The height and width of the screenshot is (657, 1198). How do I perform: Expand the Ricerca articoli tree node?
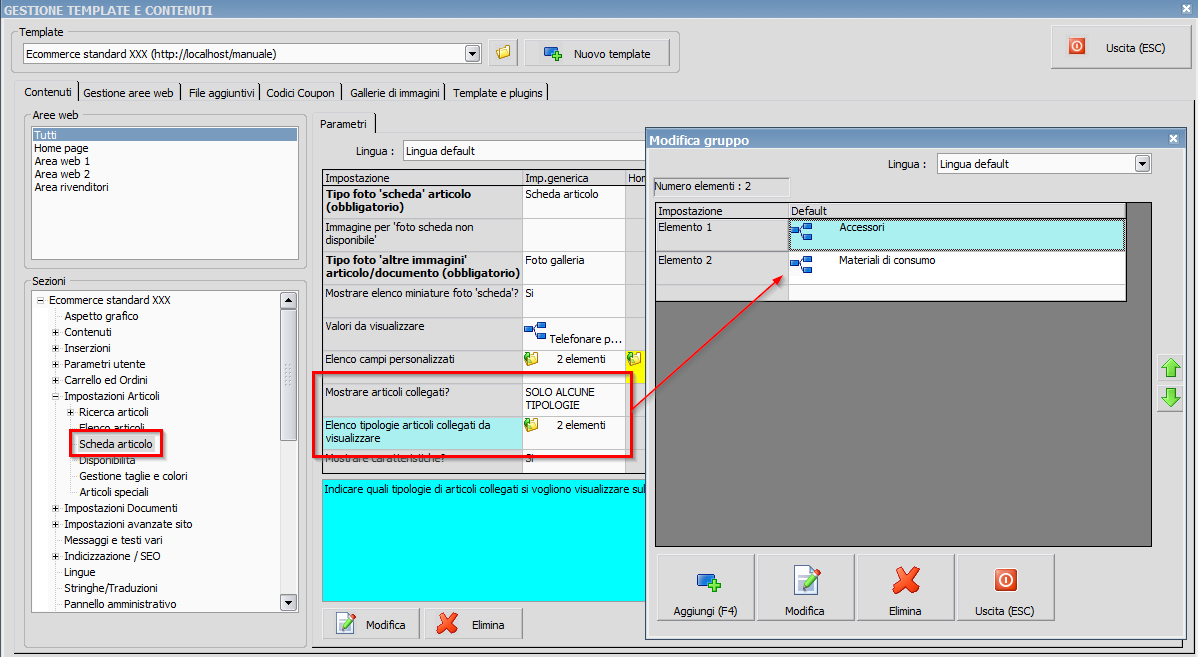tap(70, 413)
